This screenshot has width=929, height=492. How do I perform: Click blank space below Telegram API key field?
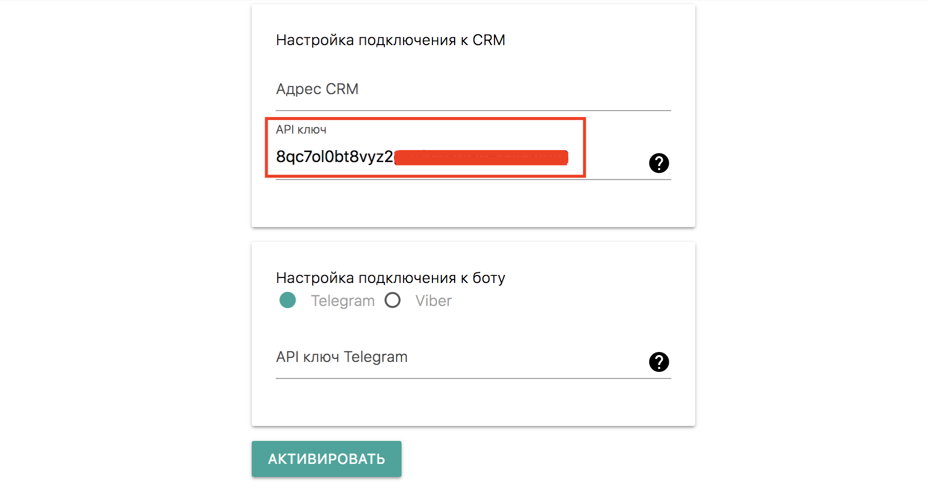tap(473, 402)
